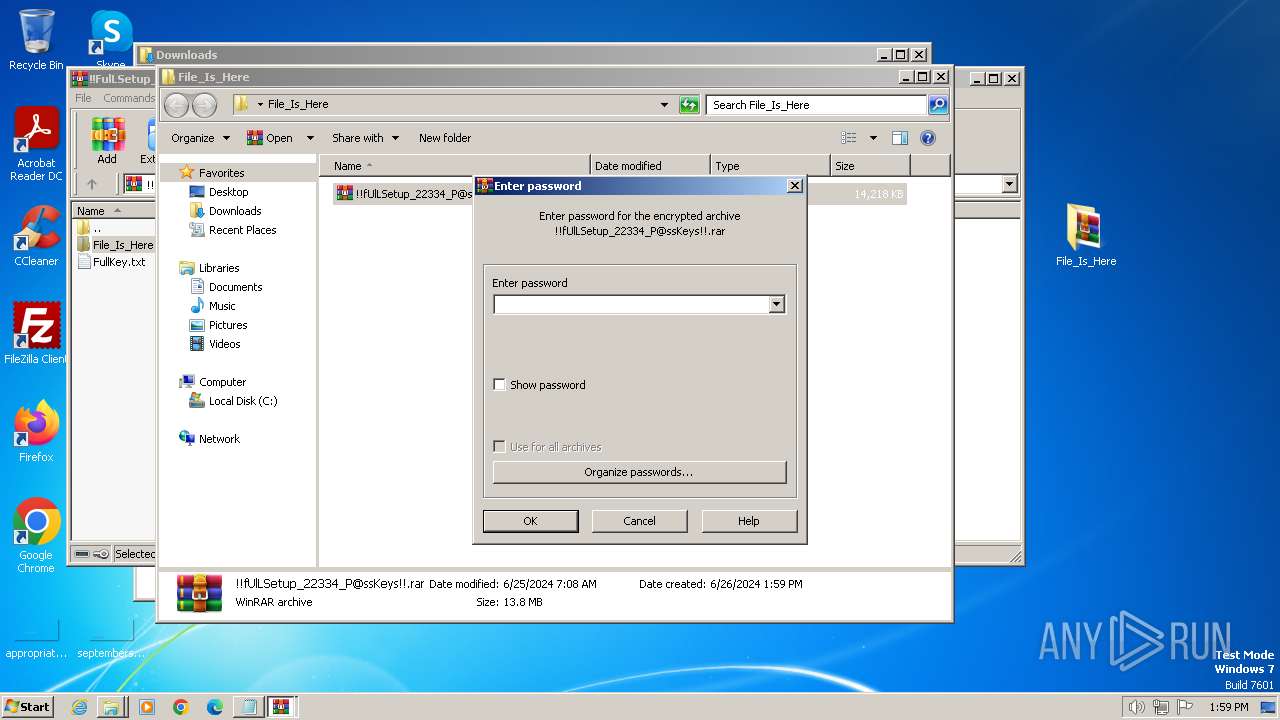The image size is (1280, 720).
Task: Open Recycle Bin desktop icon
Action: (x=36, y=40)
